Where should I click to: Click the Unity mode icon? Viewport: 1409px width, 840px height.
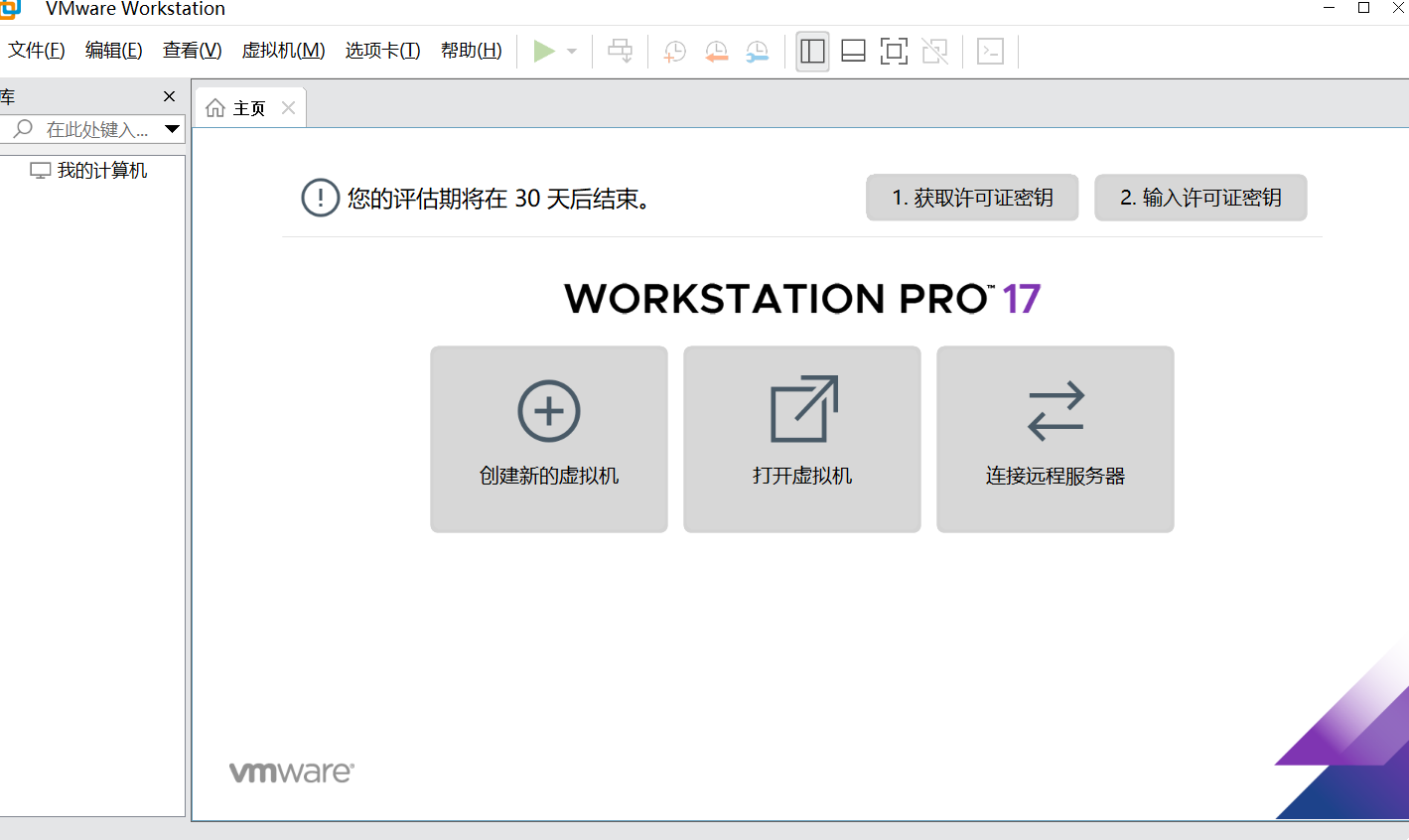coord(935,51)
